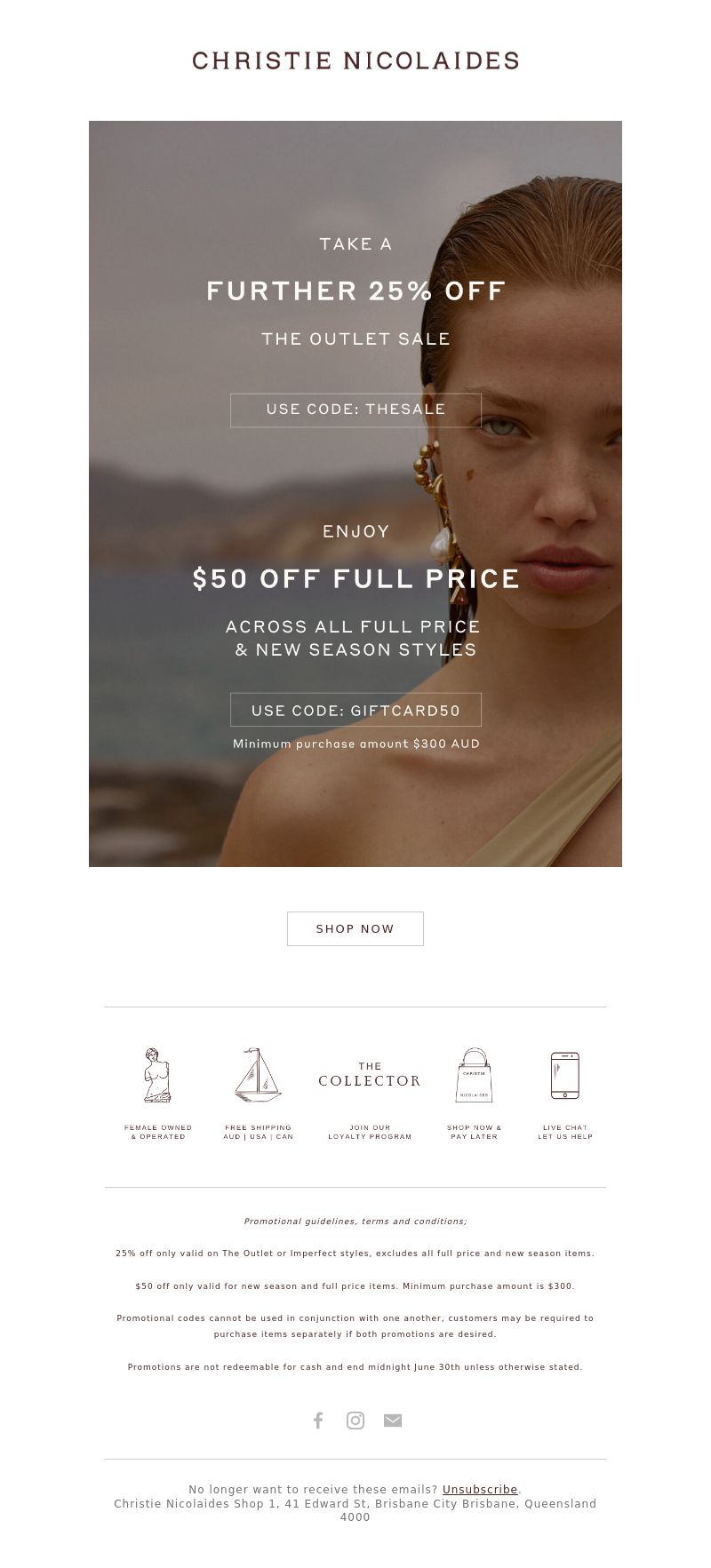Click Live Chat Let Us Help label
The width and height of the screenshot is (711, 1568).
[565, 1132]
